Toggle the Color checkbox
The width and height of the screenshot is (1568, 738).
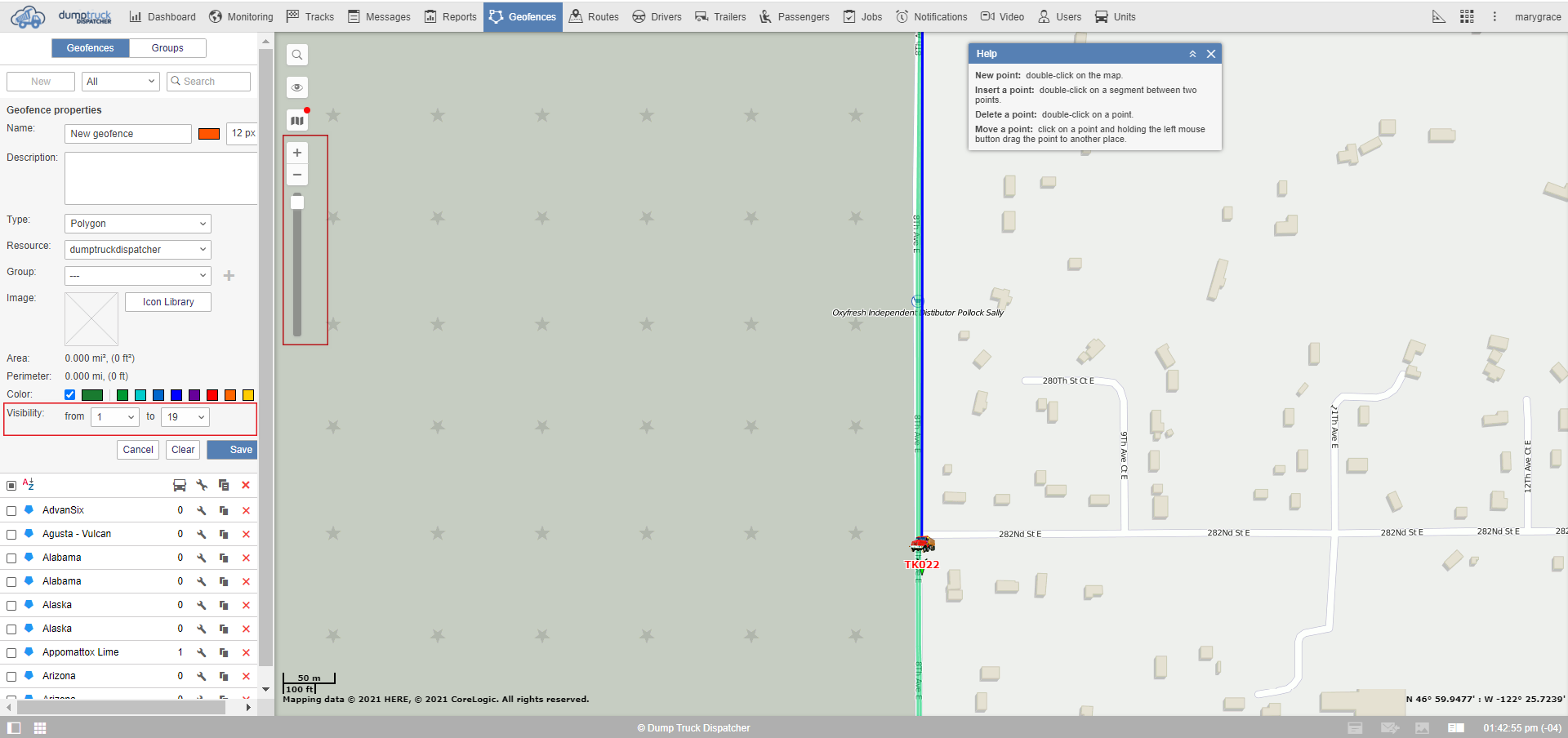[70, 395]
